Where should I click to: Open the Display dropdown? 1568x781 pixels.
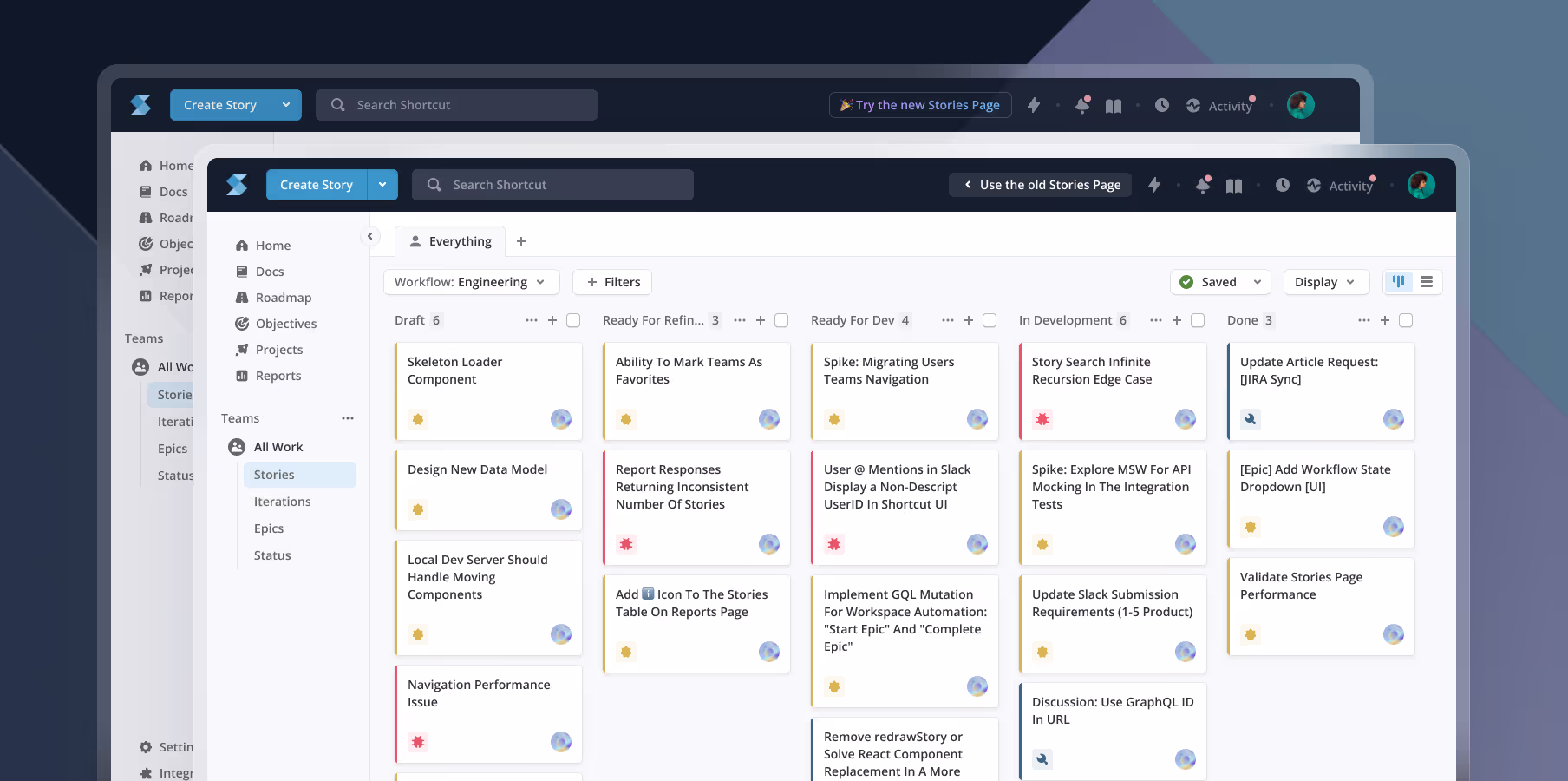click(x=1325, y=282)
